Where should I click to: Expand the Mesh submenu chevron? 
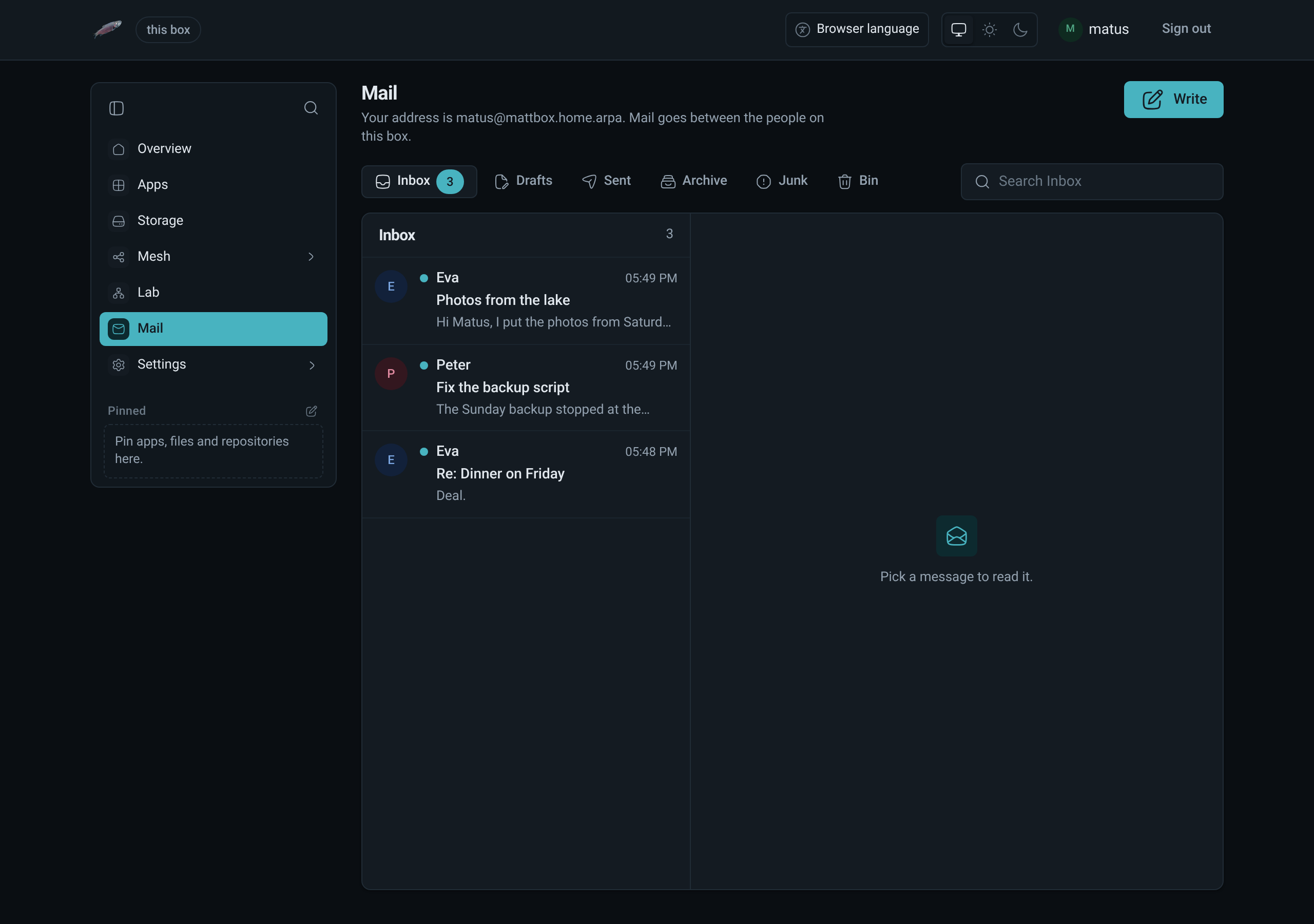tap(312, 257)
